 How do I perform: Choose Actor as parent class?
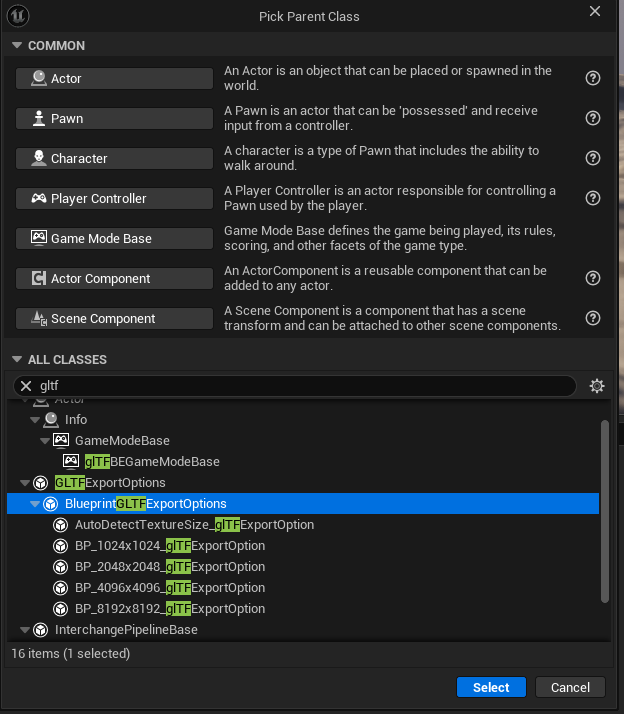(115, 78)
